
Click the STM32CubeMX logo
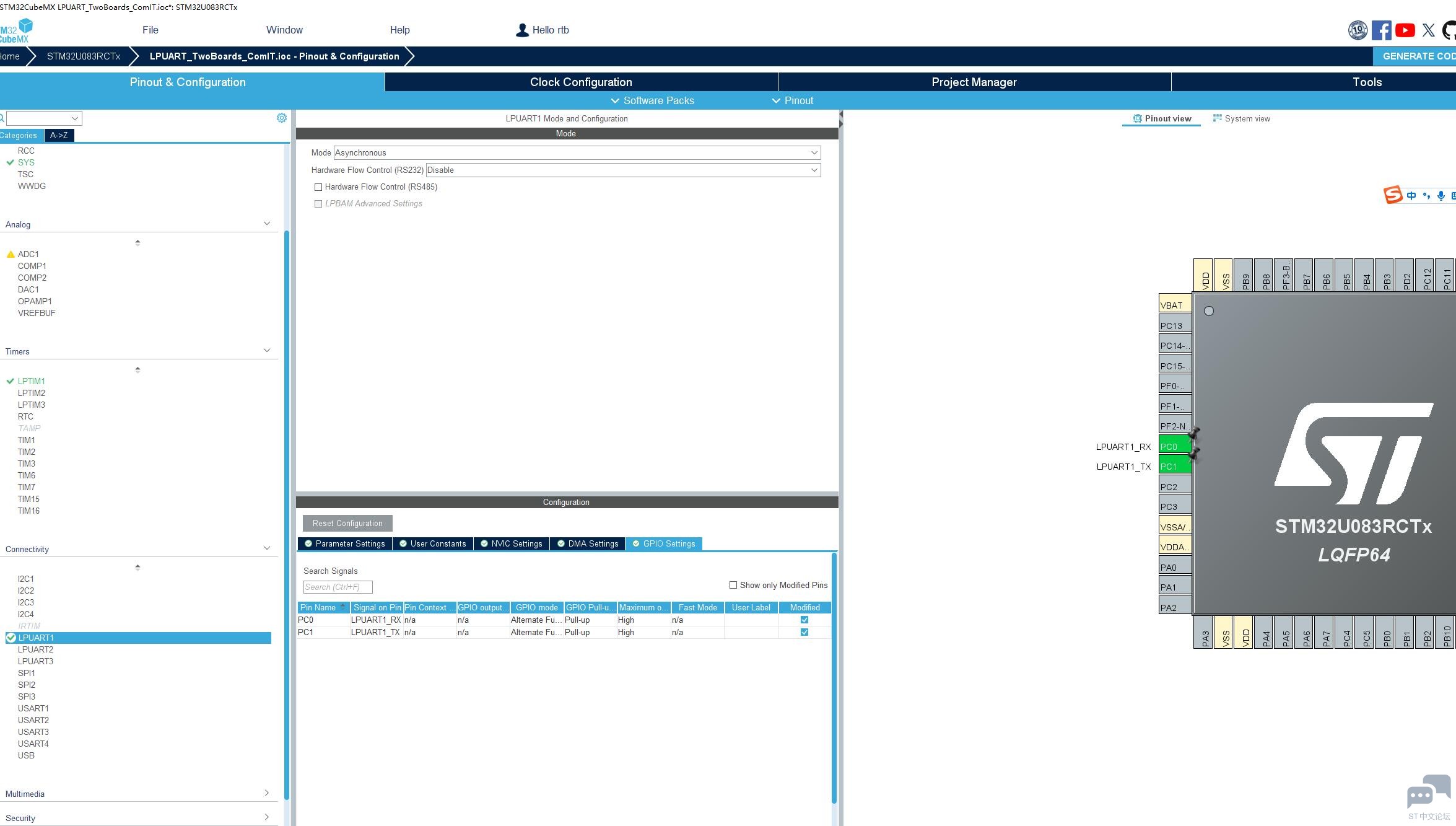coord(16,31)
